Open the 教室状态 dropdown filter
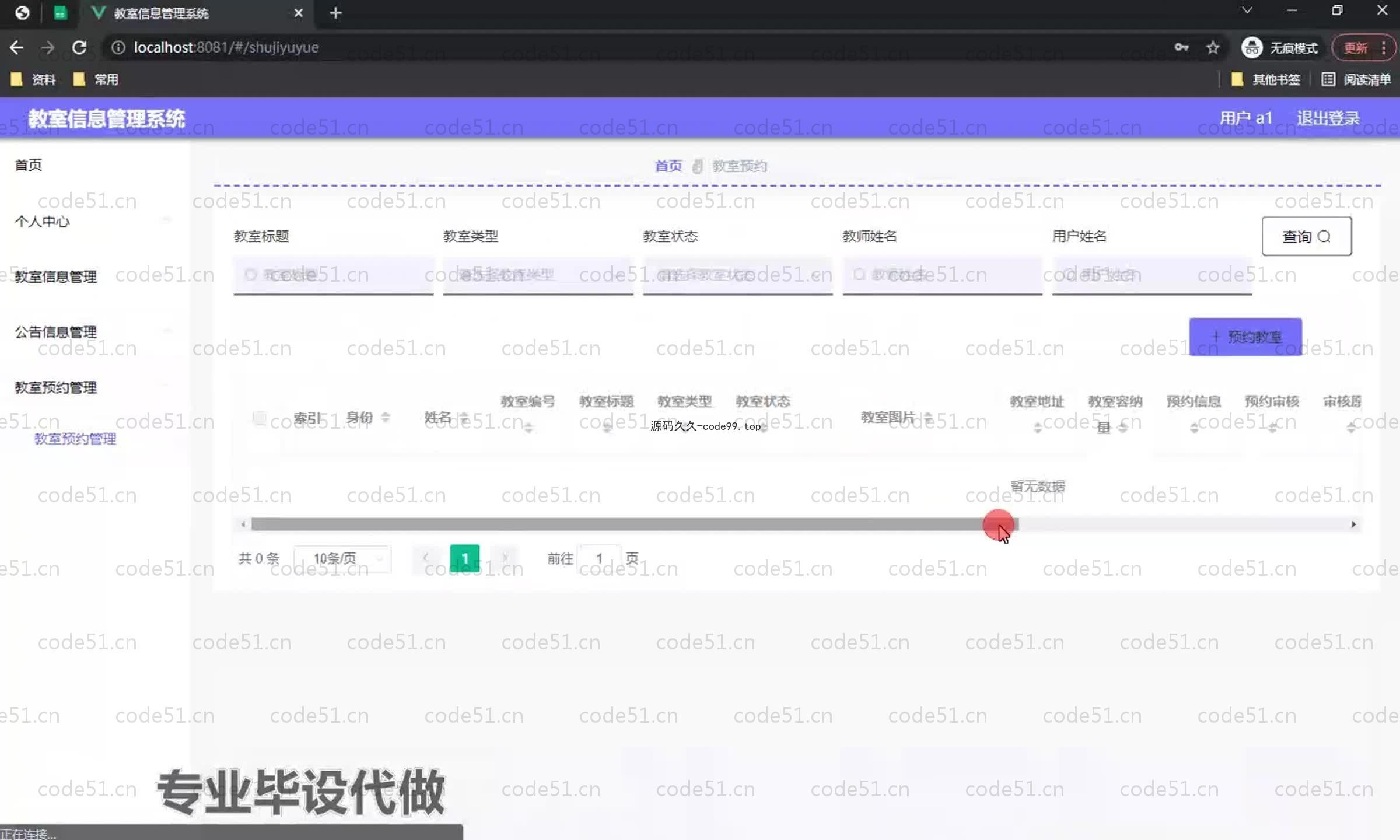The image size is (1400, 840). pyautogui.click(x=737, y=275)
